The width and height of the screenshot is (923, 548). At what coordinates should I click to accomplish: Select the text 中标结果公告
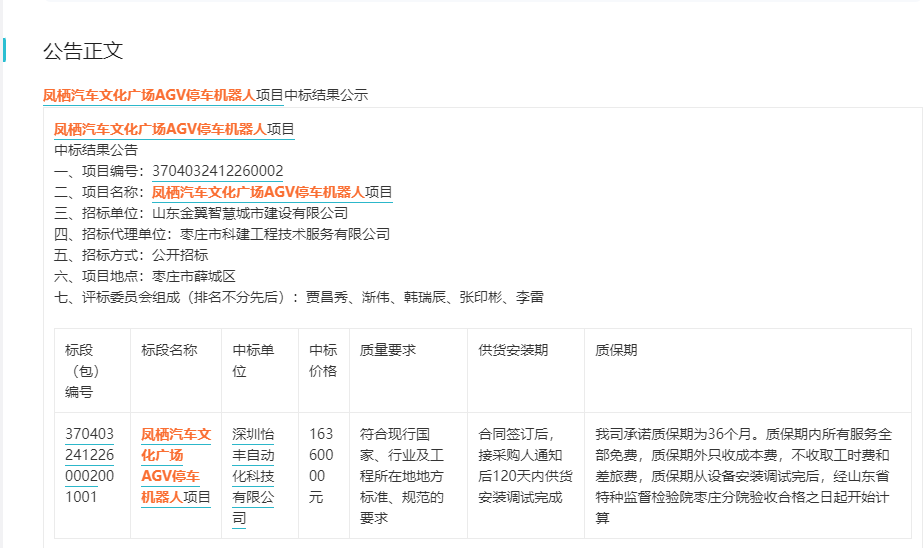tap(96, 150)
